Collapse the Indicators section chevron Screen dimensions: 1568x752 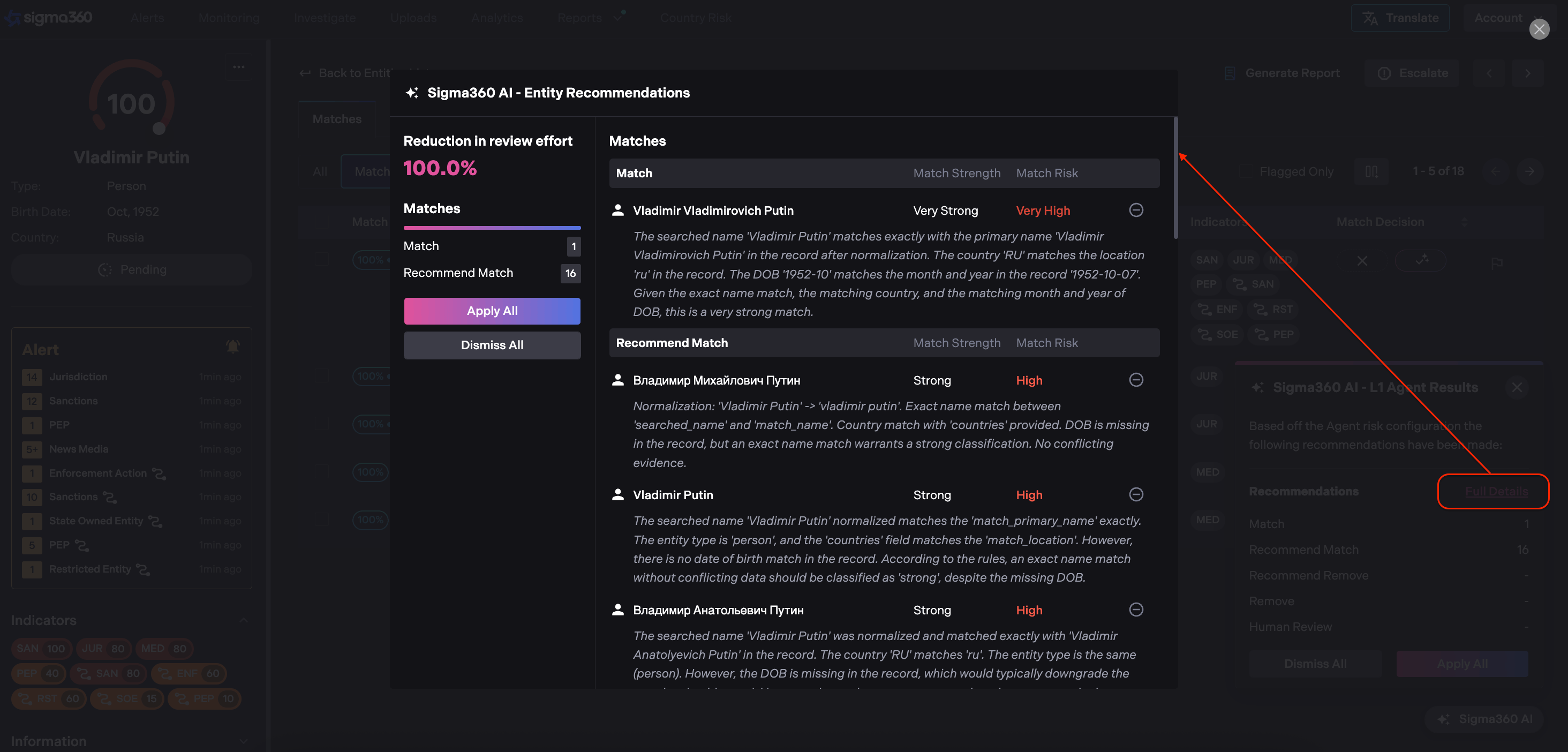[x=244, y=620]
